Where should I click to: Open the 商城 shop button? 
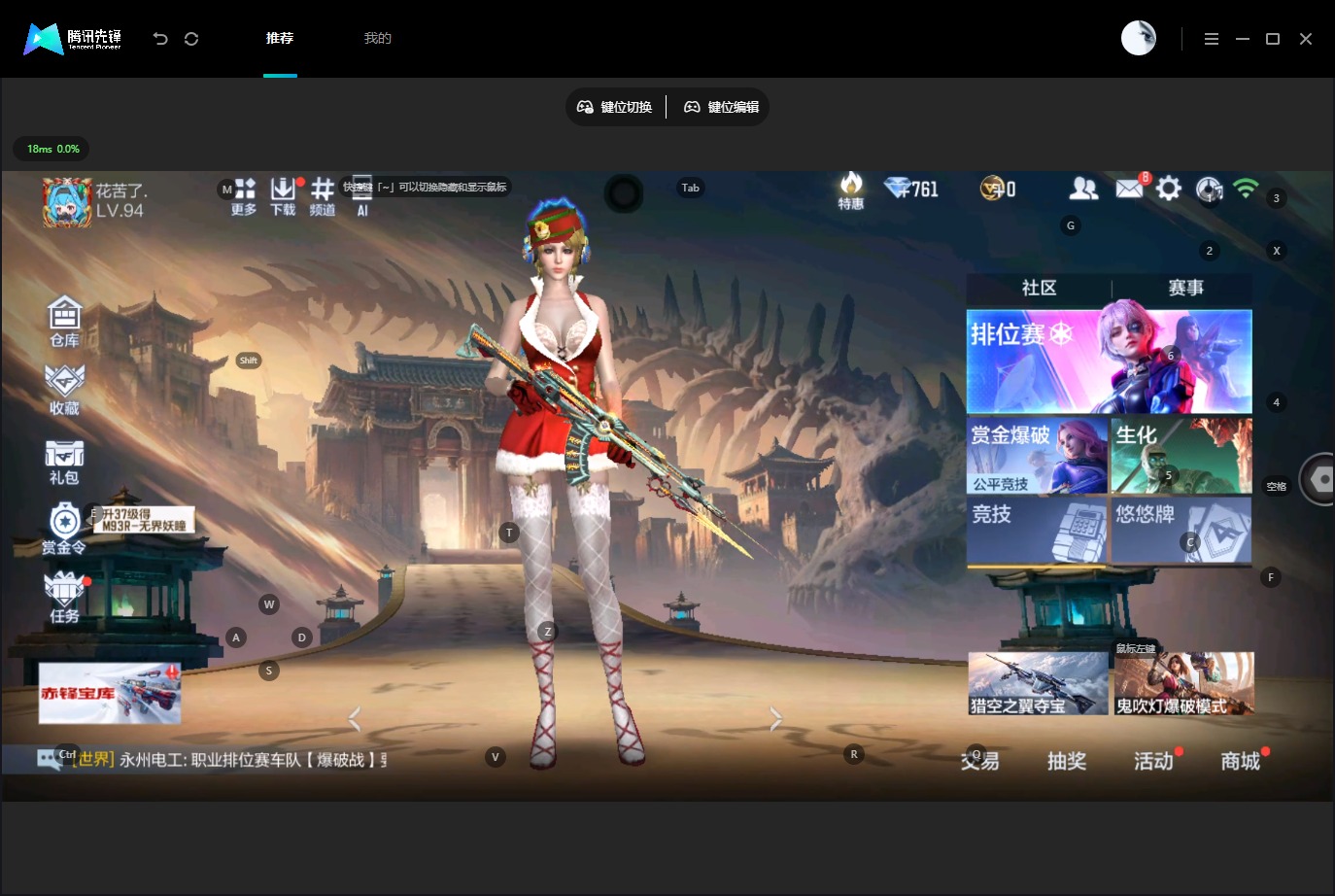click(1241, 761)
